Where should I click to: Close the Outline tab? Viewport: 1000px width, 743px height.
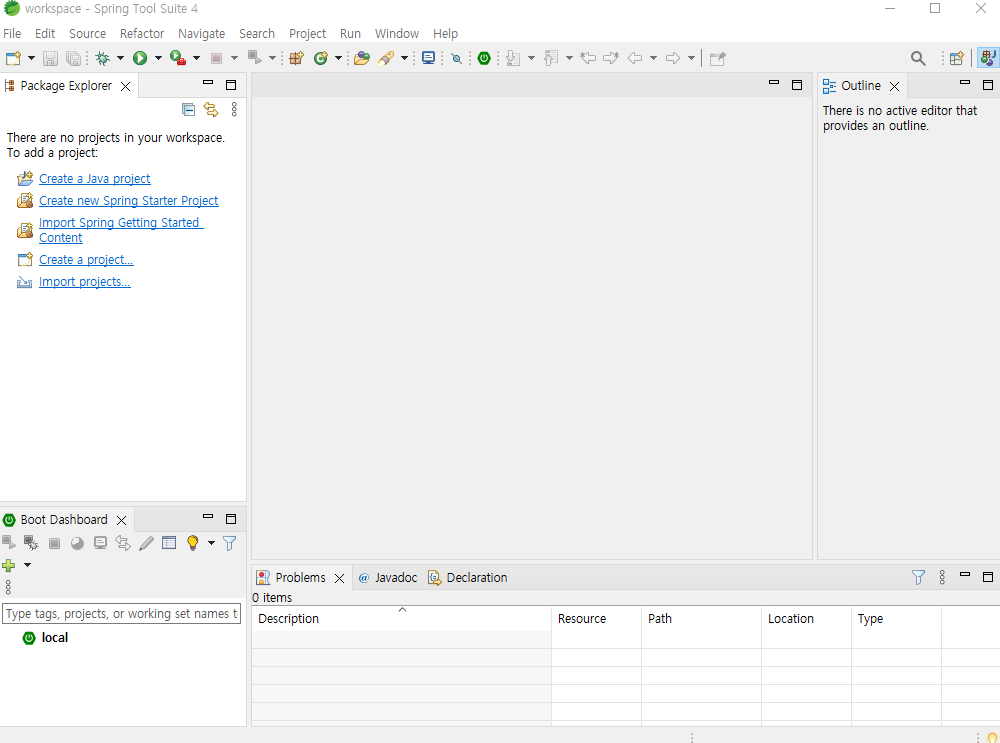(x=894, y=86)
